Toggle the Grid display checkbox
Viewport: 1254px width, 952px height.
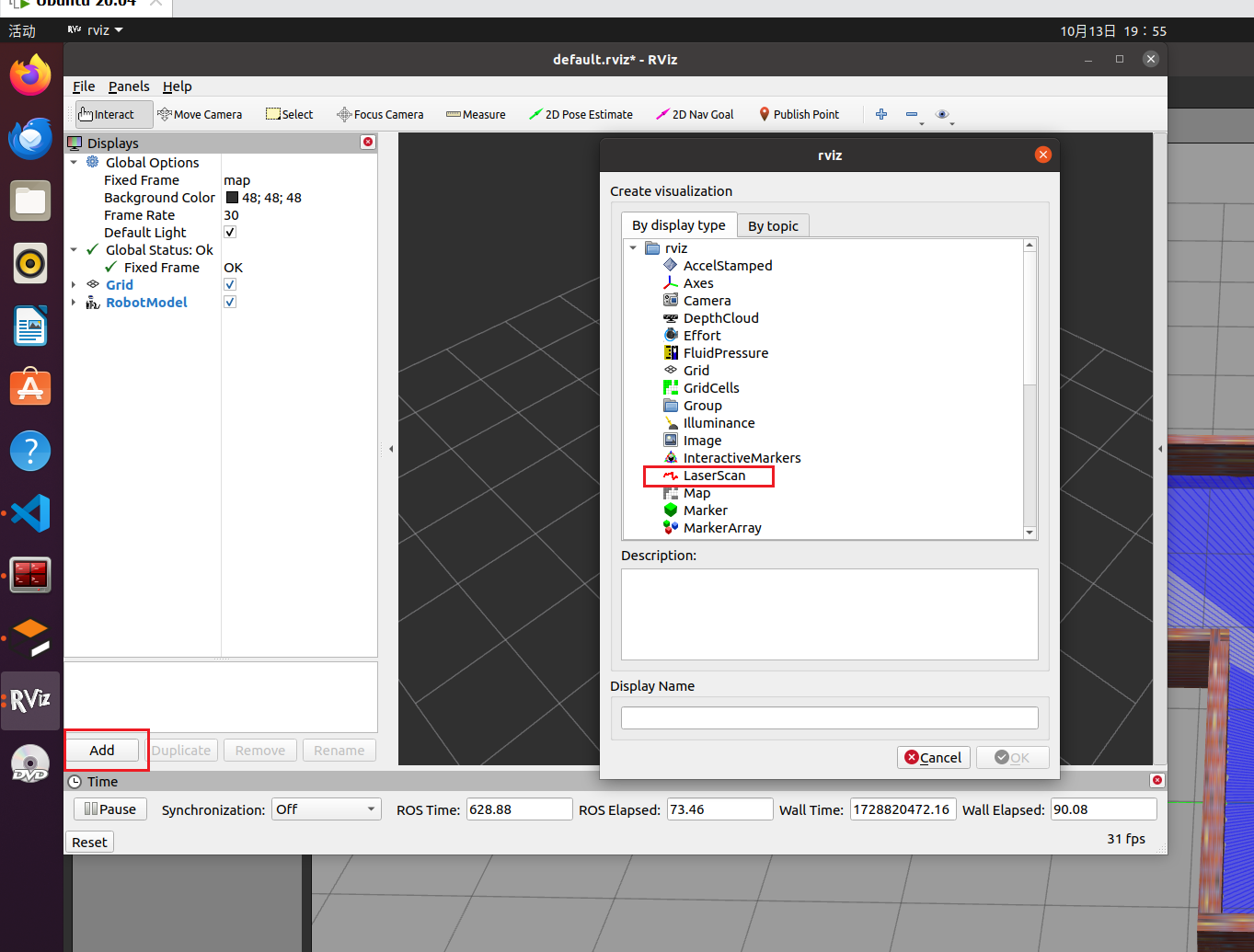pos(230,285)
